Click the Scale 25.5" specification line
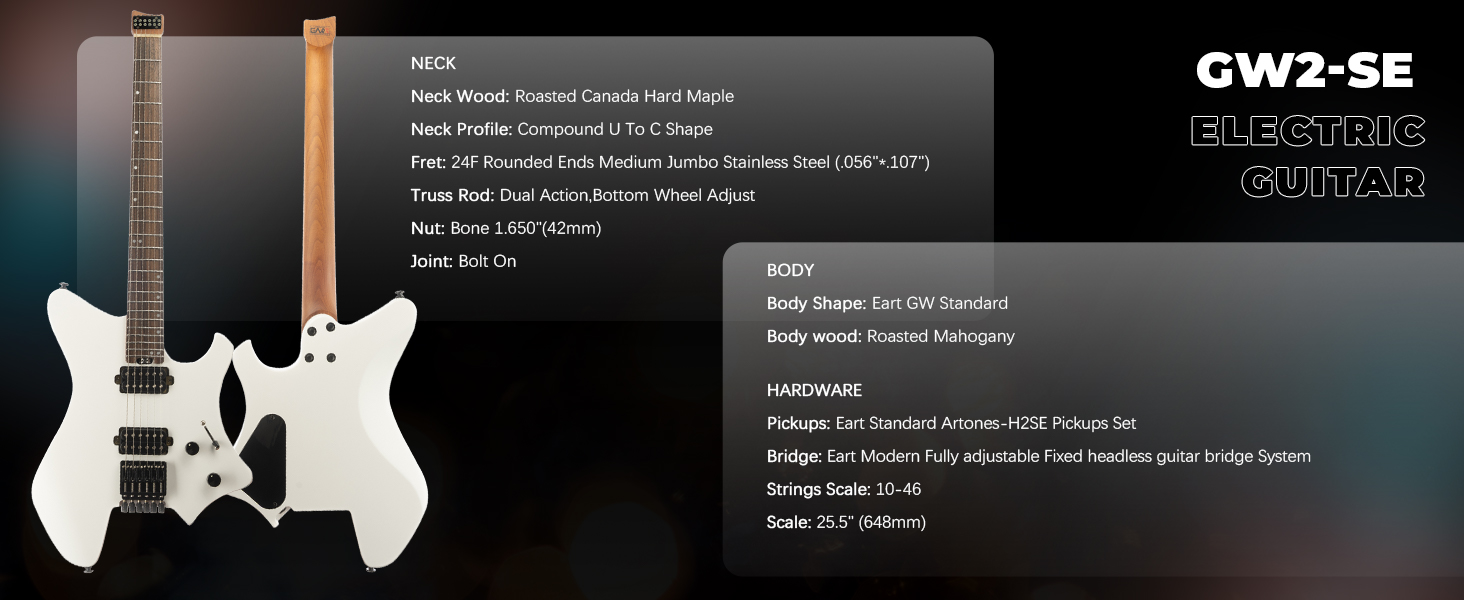Image resolution: width=1464 pixels, height=600 pixels. (845, 522)
